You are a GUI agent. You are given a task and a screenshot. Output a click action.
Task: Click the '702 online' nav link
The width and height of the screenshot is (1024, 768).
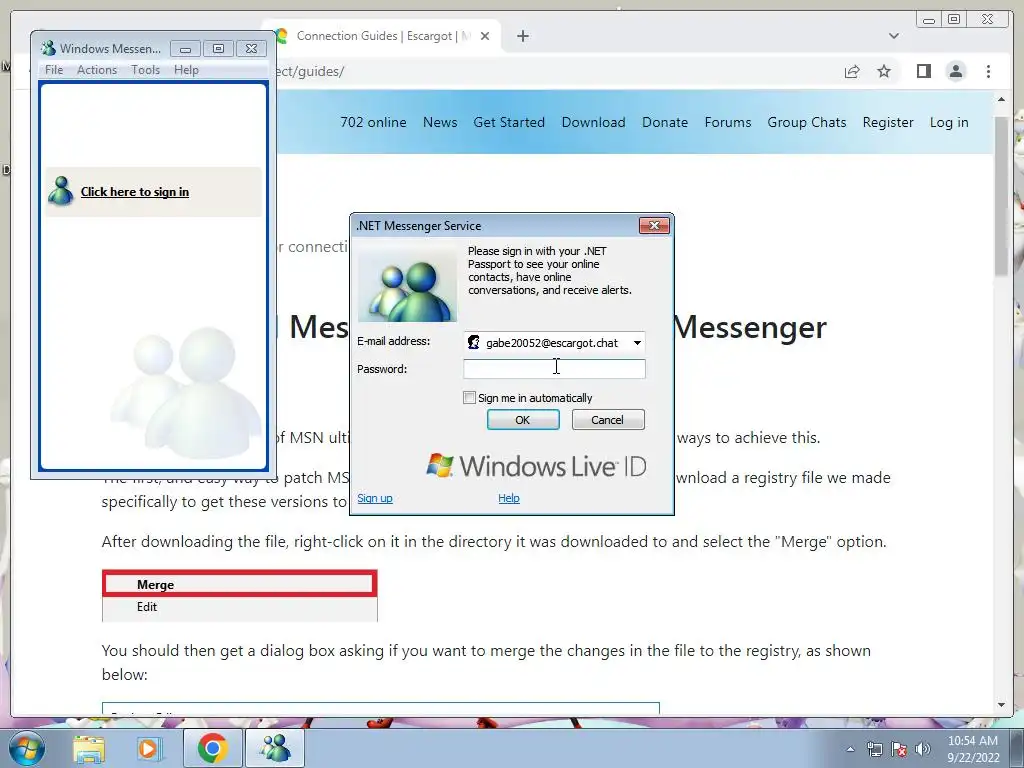(373, 122)
